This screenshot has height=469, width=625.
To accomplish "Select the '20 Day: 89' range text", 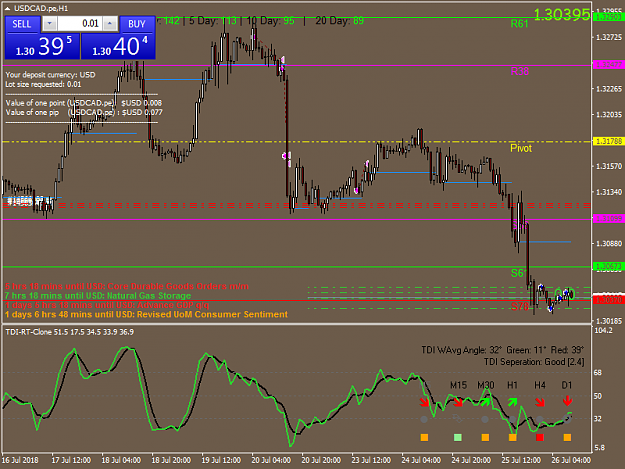I will click(x=339, y=21).
